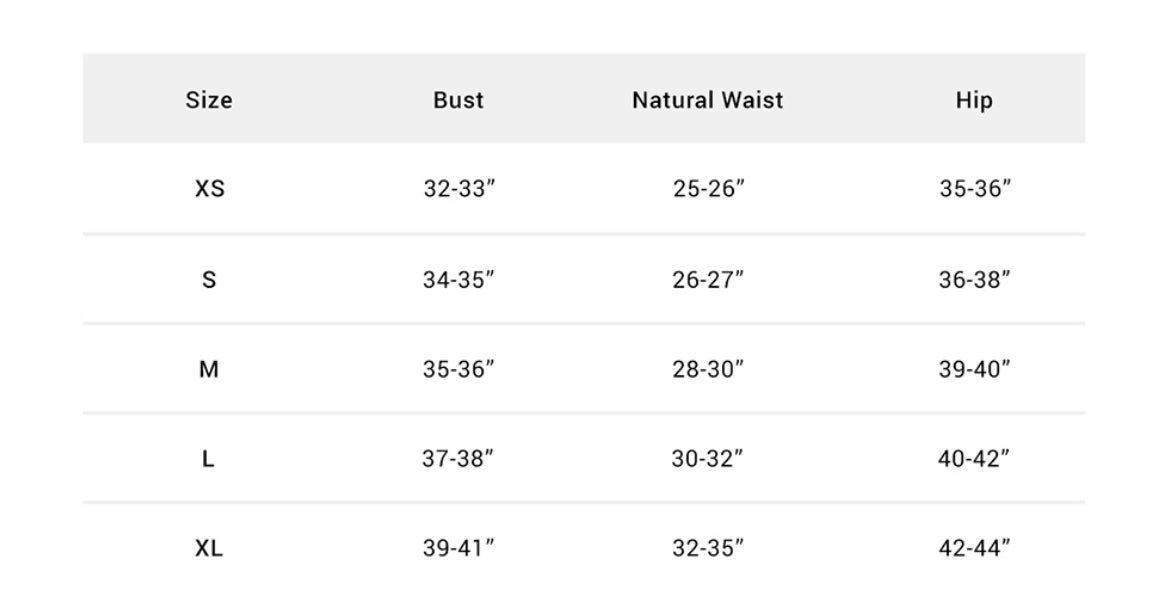Click the S hip value 36-38"
This screenshot has width=1170, height=600.
coord(975,280)
